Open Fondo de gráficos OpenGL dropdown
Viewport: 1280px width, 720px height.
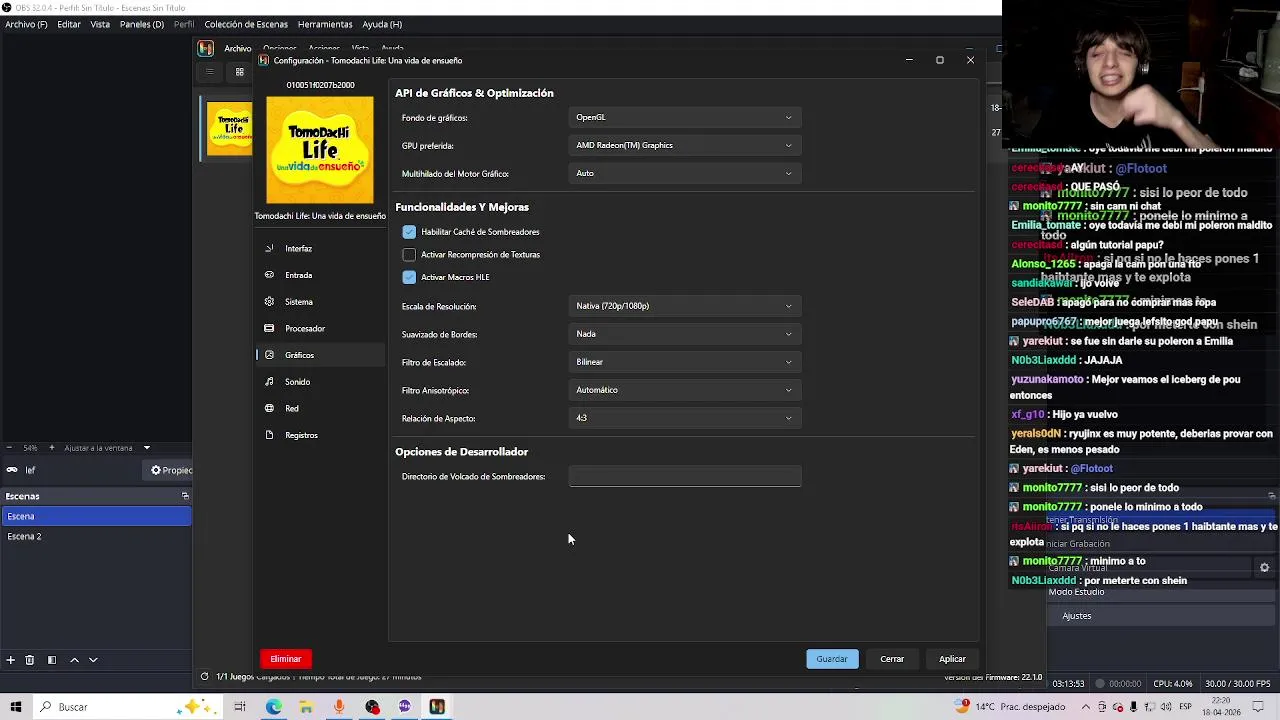tap(684, 118)
